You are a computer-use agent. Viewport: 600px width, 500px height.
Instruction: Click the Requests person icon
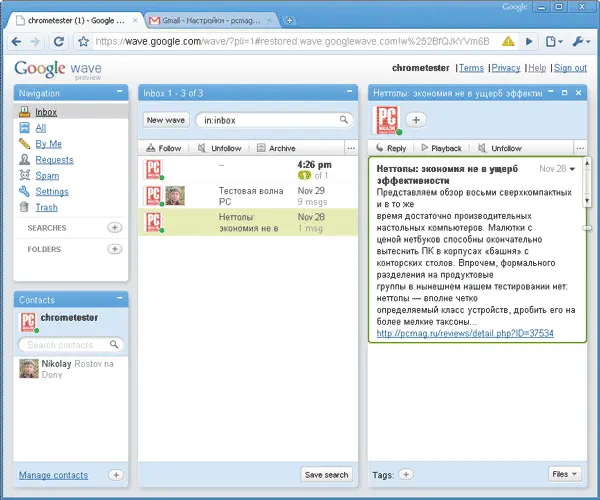click(24, 160)
